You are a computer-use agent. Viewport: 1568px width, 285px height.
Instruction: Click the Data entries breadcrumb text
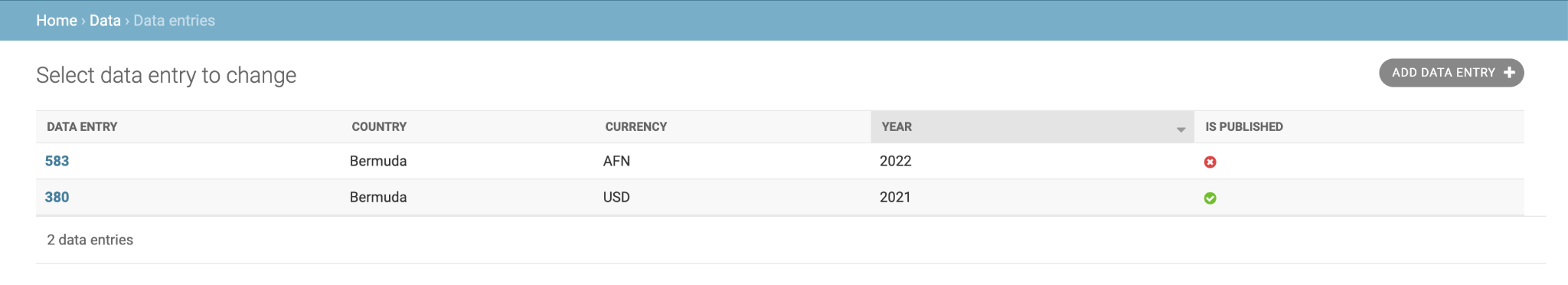coord(175,21)
